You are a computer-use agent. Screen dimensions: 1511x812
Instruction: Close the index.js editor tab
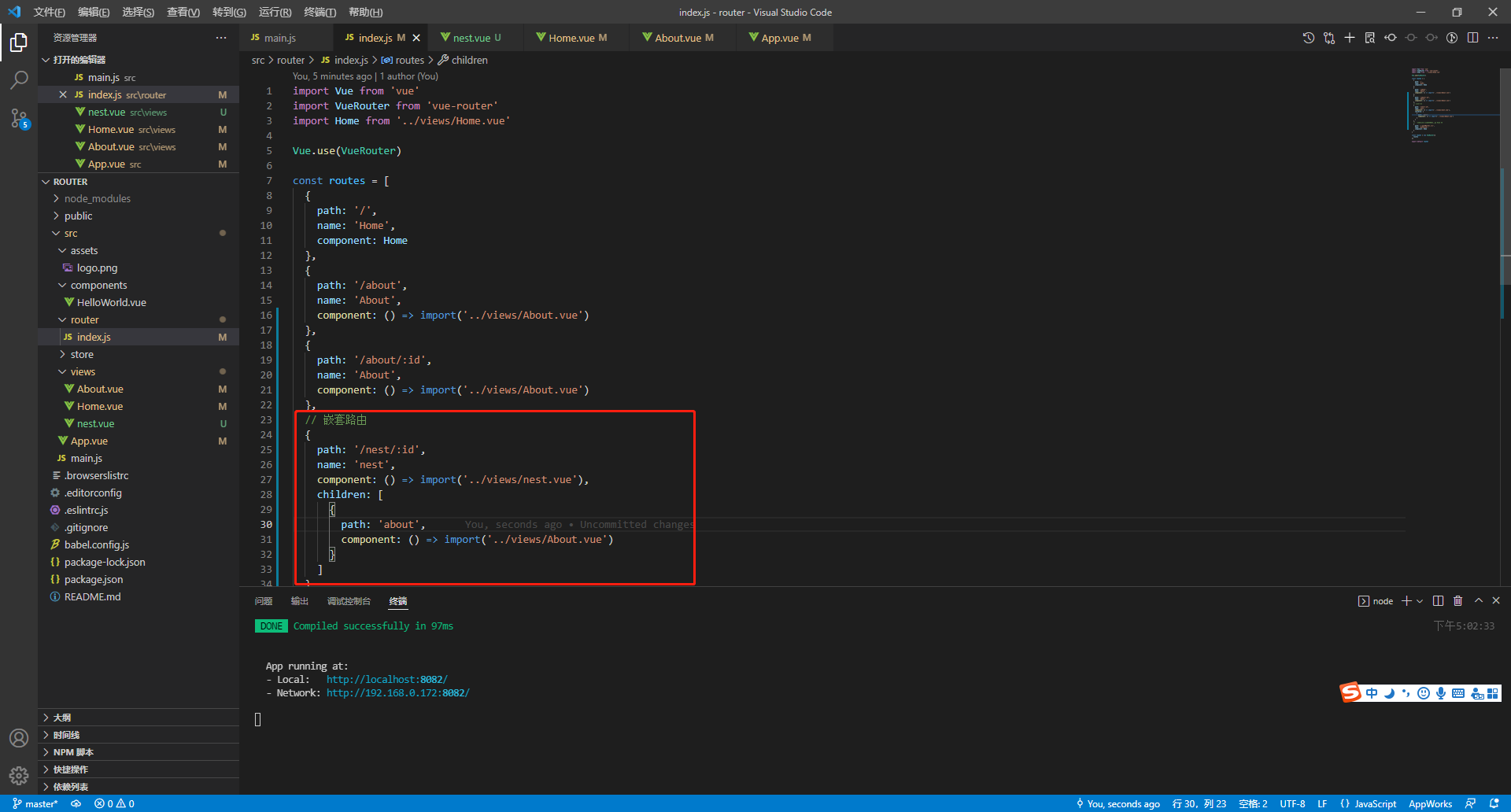click(x=416, y=38)
